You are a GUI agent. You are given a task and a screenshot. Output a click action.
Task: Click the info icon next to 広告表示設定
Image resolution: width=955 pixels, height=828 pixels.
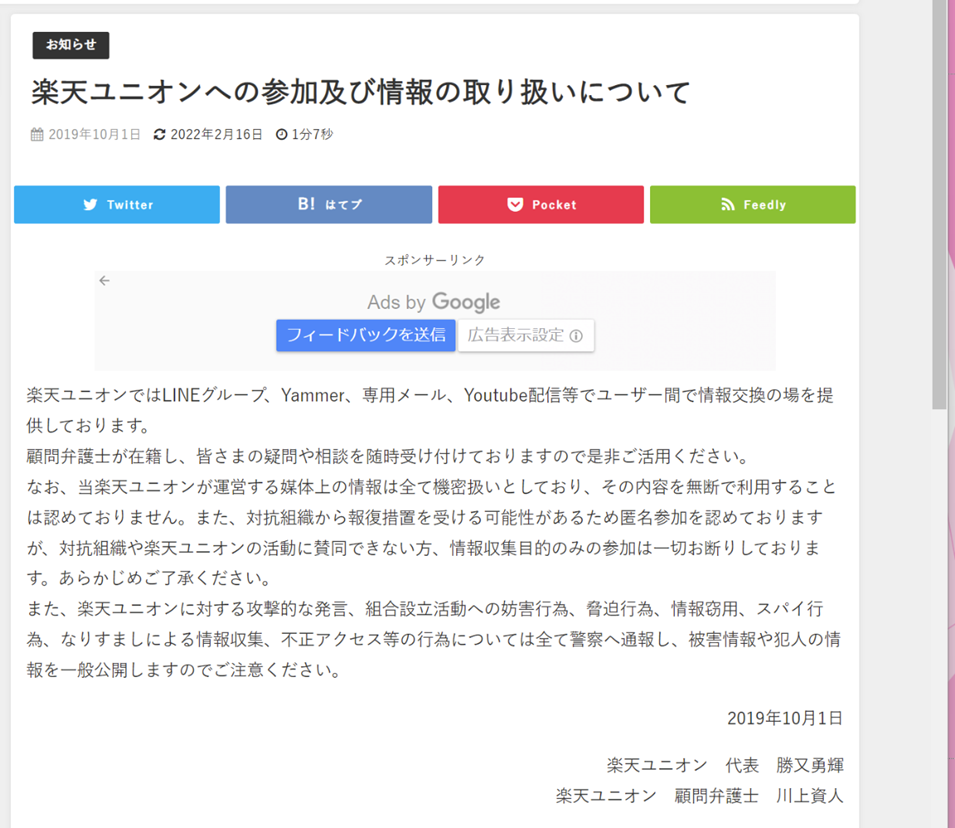click(x=576, y=336)
